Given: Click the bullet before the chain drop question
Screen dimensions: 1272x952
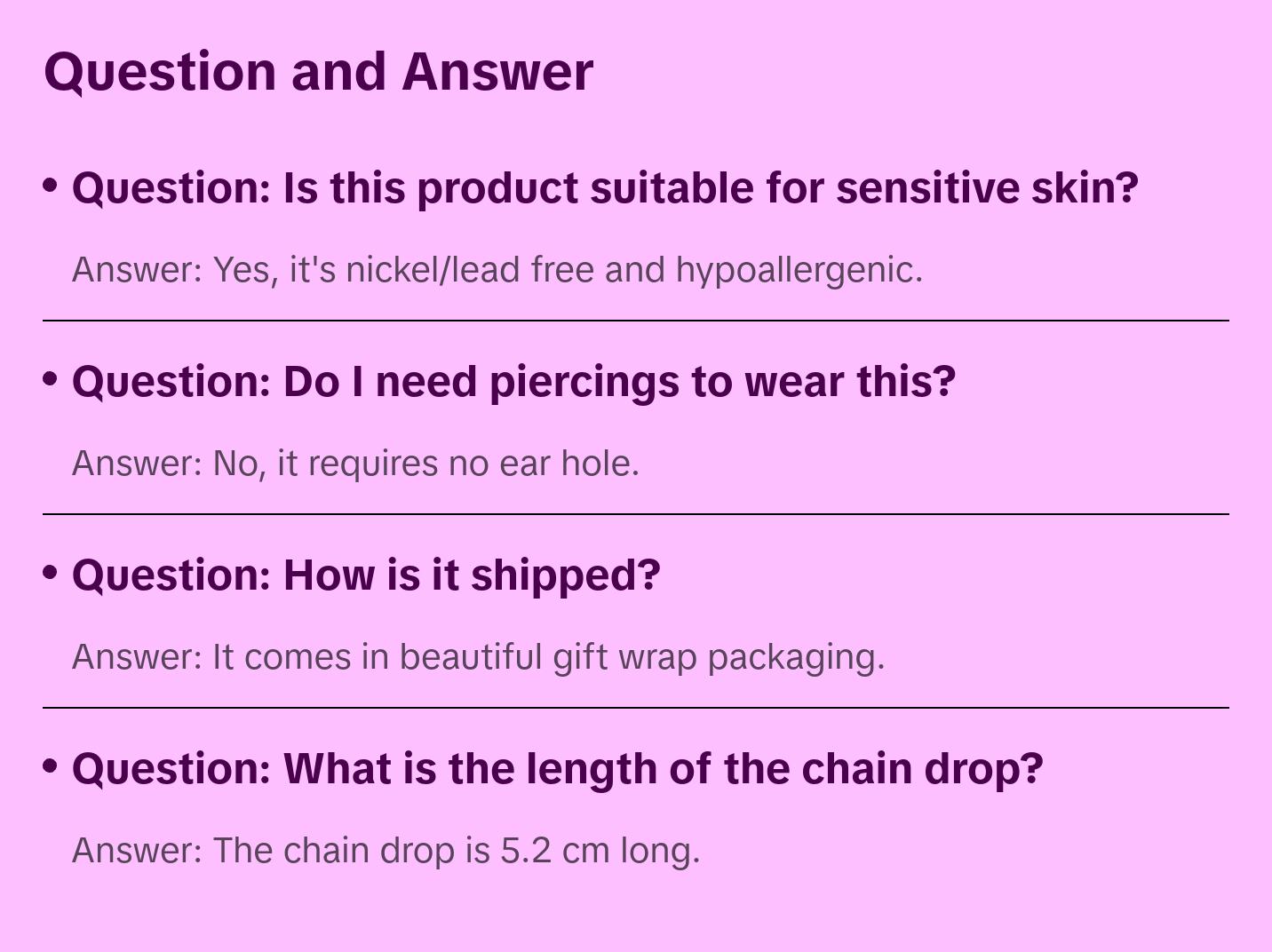Looking at the screenshot, I should [x=51, y=766].
